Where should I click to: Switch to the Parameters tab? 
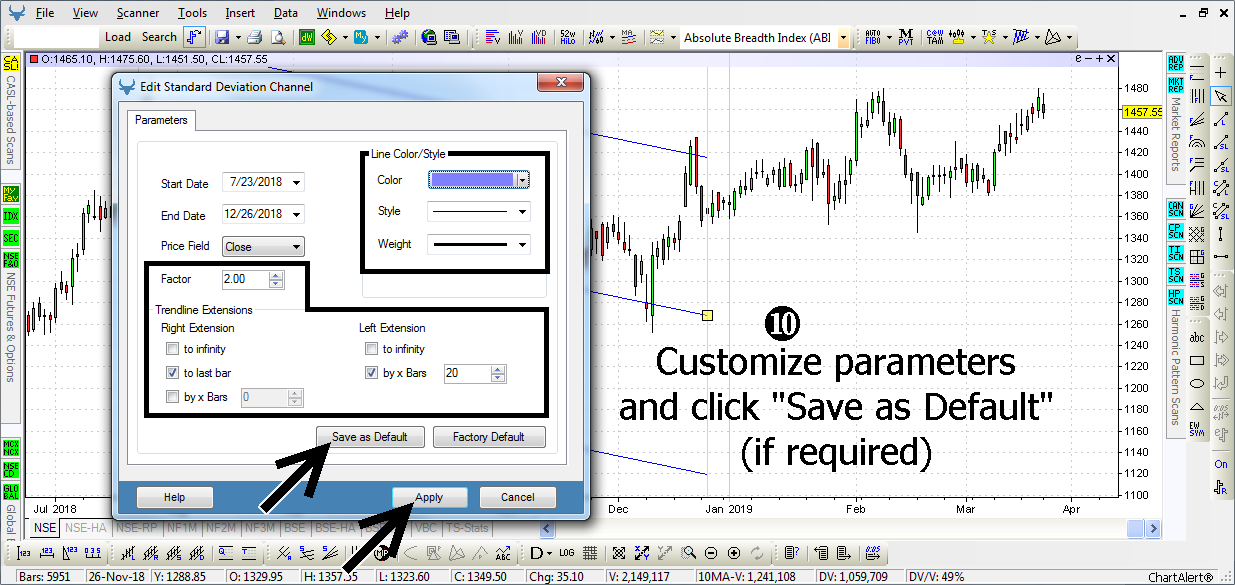pyautogui.click(x=161, y=120)
